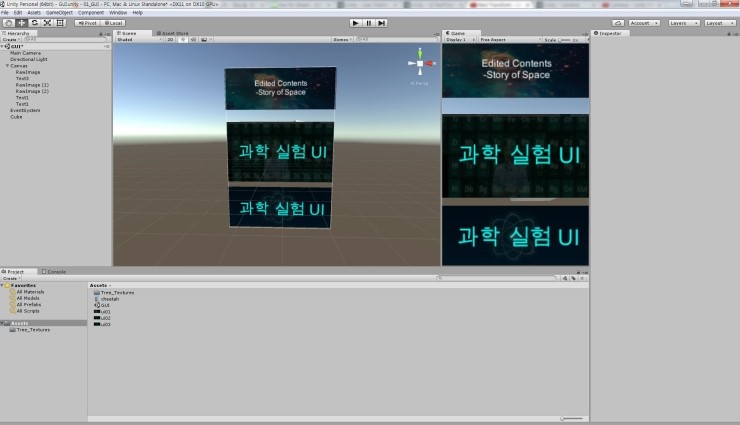Toggle 2D mode in Scene view

[170, 40]
